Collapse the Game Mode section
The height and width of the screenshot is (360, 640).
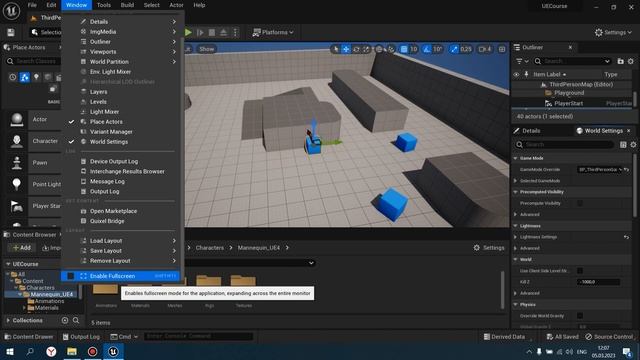point(516,158)
